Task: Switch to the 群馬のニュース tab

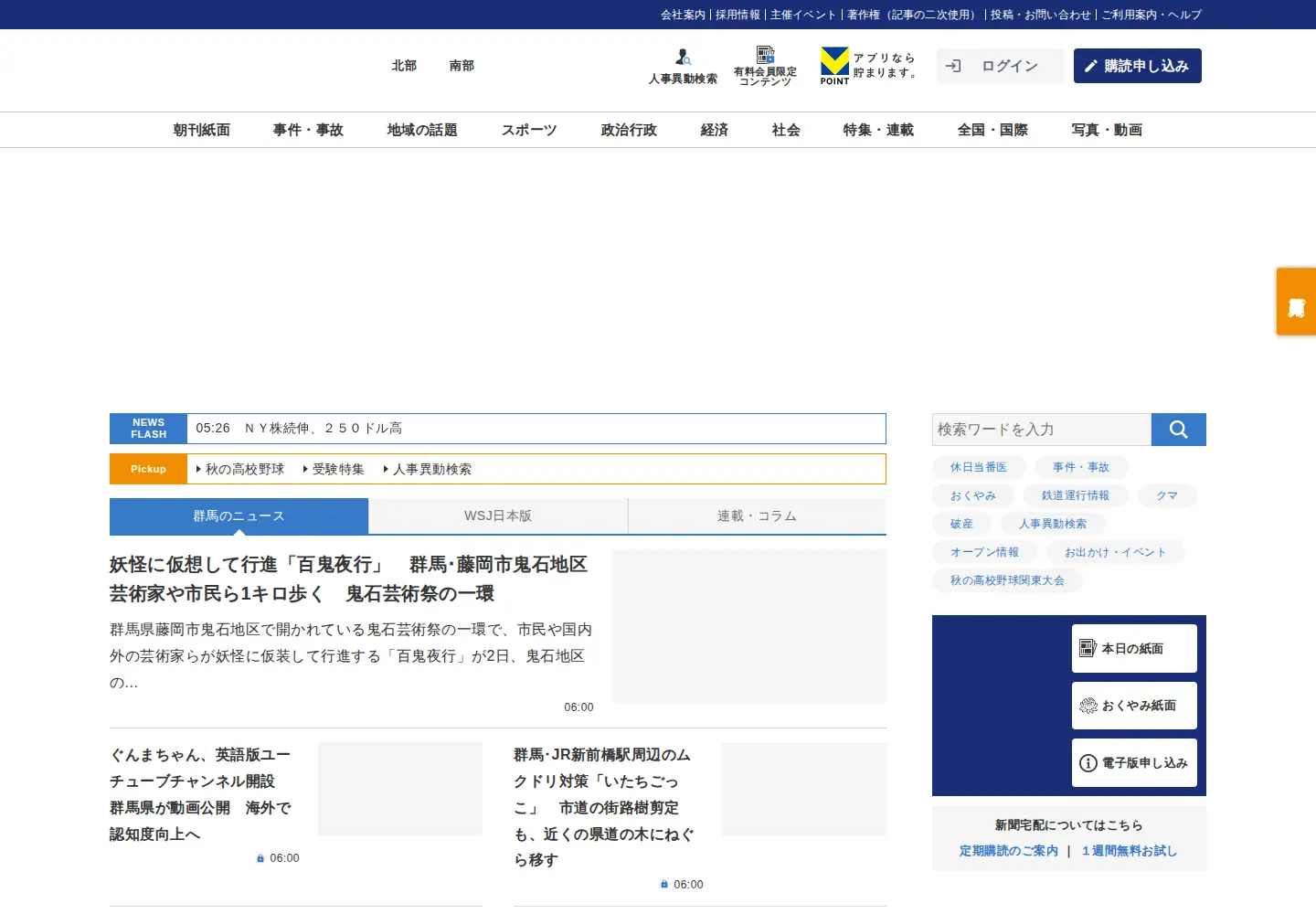Action: click(239, 516)
